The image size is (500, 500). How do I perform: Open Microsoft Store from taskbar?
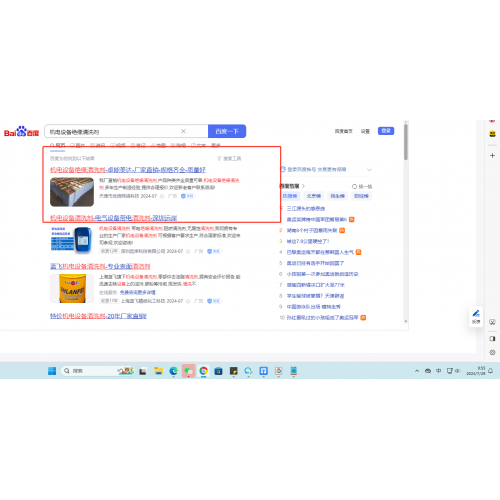click(218, 371)
